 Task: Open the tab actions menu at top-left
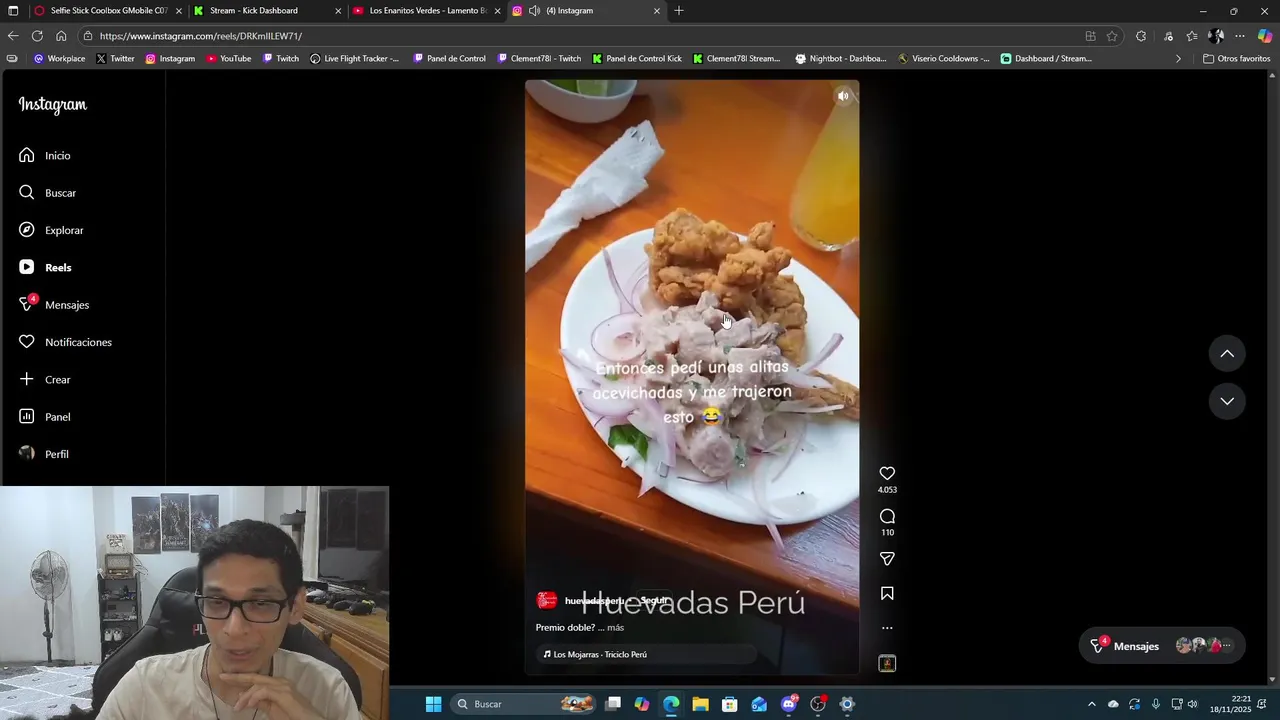coord(13,11)
